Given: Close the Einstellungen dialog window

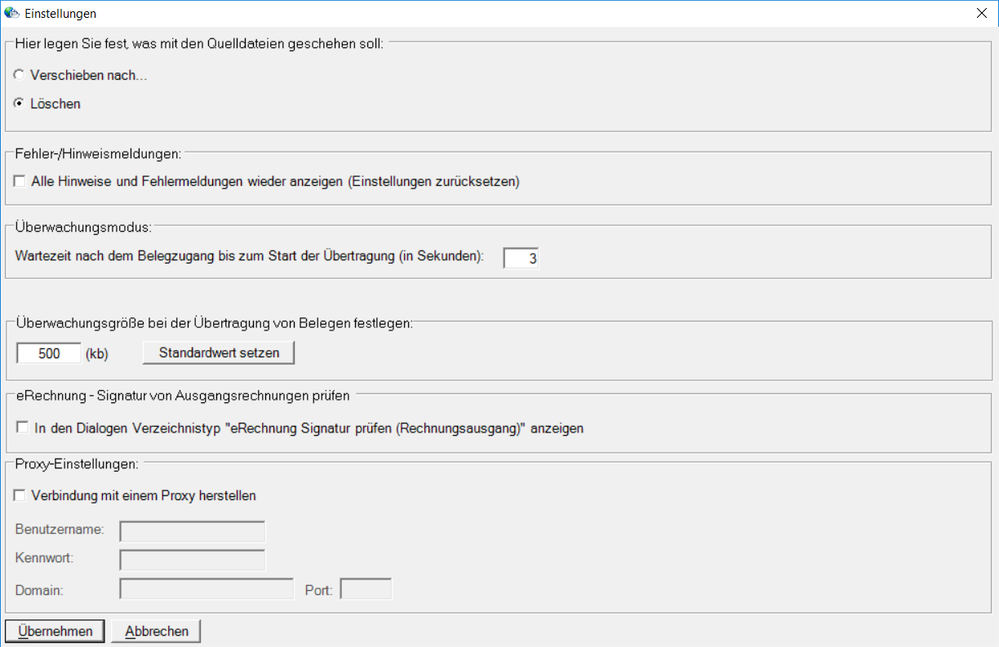Looking at the screenshot, I should [x=981, y=13].
